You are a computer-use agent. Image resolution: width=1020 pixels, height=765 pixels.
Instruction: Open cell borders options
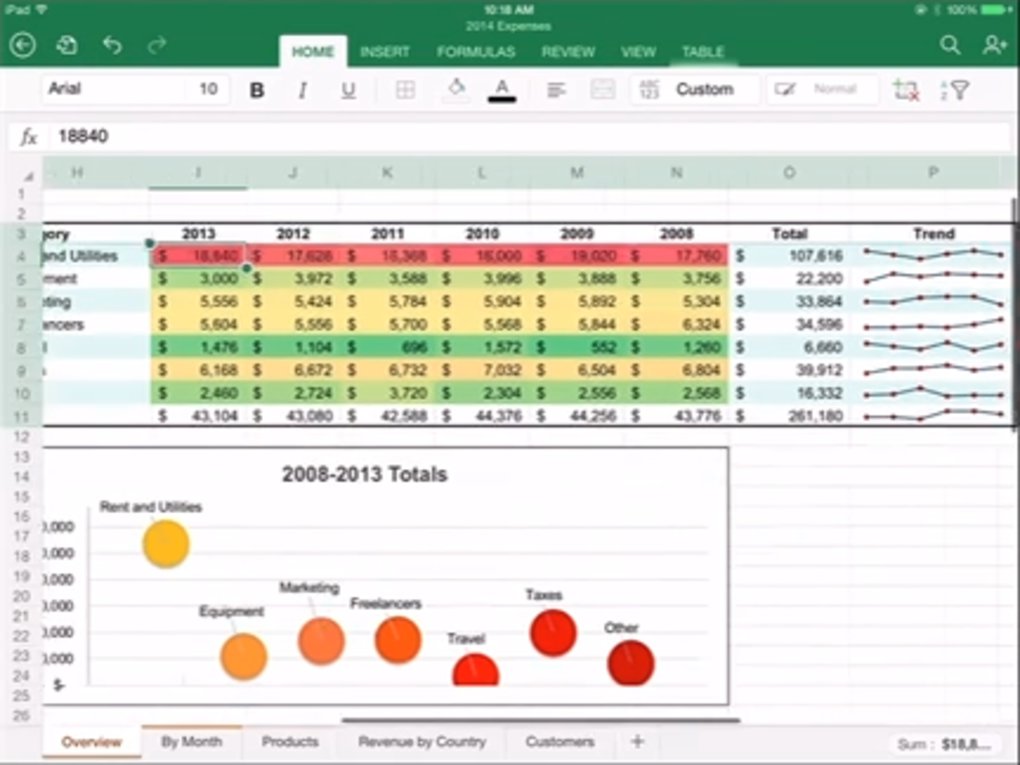click(405, 90)
